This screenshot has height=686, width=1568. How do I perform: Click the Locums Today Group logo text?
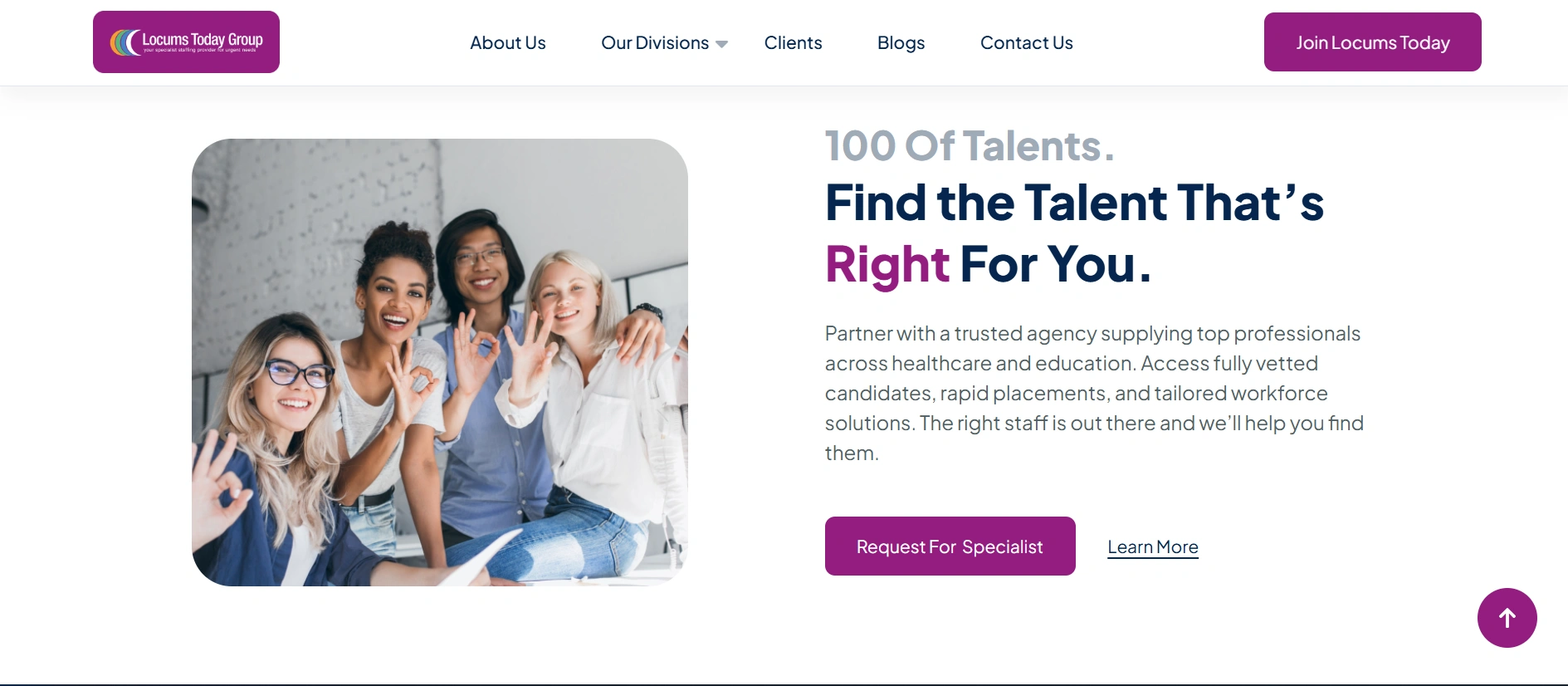tap(202, 39)
